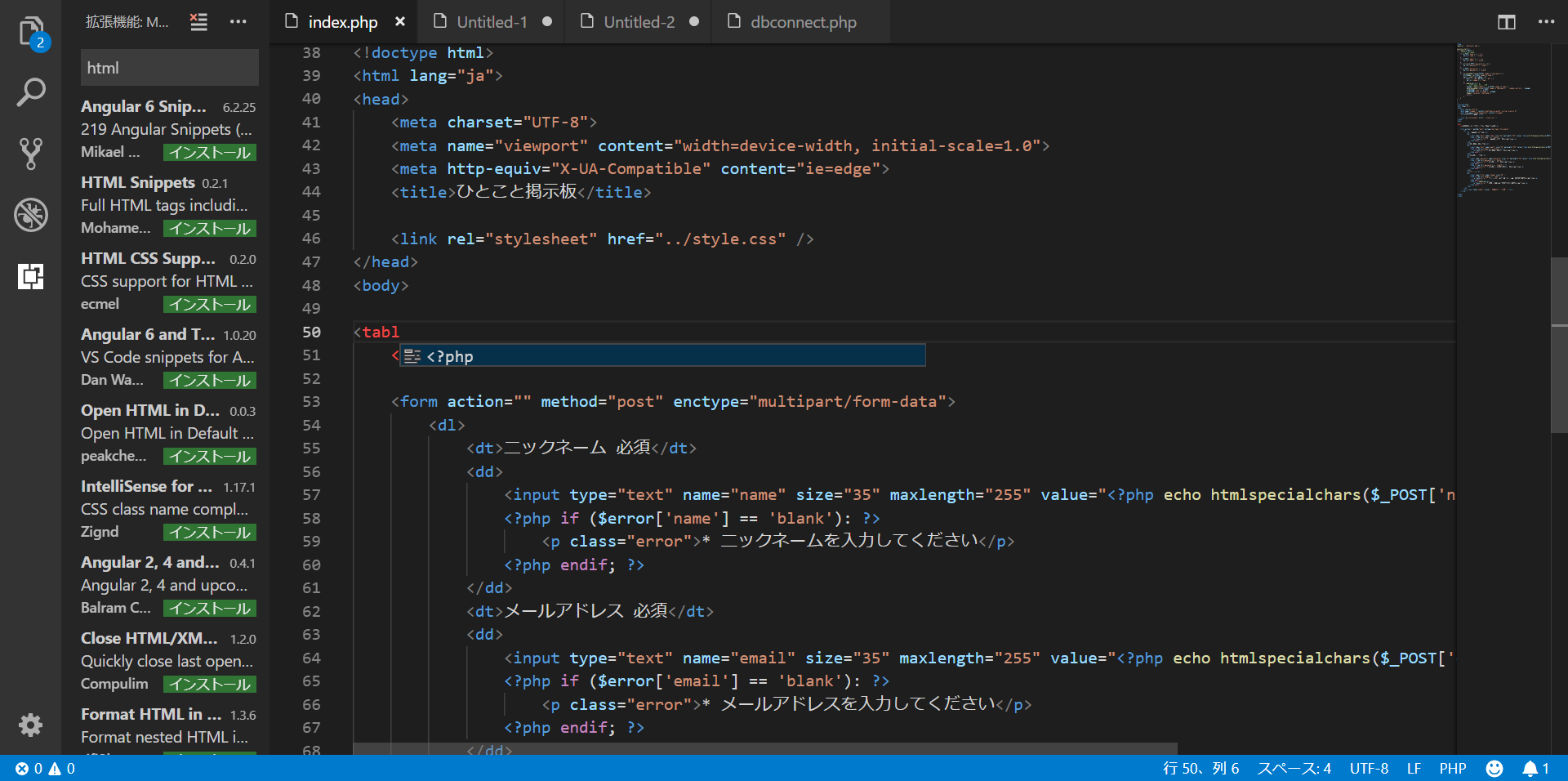Click インストール next to HTML Snippets
The image size is (1568, 781).
[x=209, y=228]
